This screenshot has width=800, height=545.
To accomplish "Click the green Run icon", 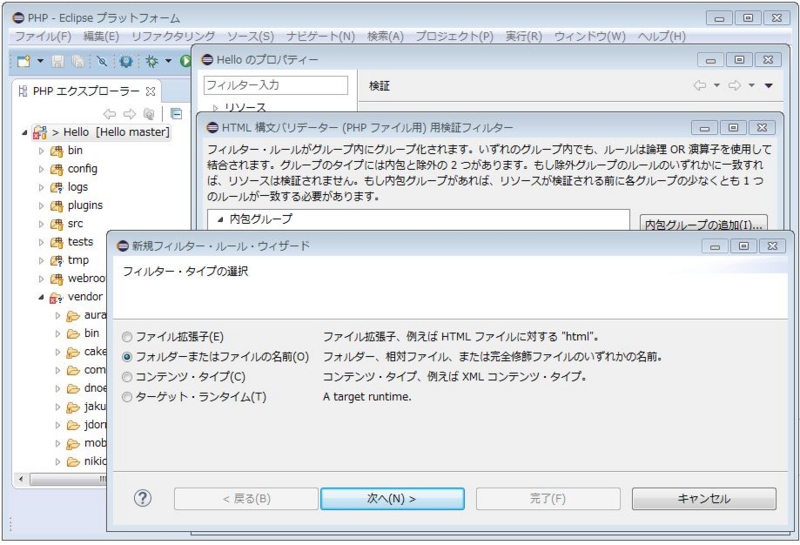I will [185, 62].
